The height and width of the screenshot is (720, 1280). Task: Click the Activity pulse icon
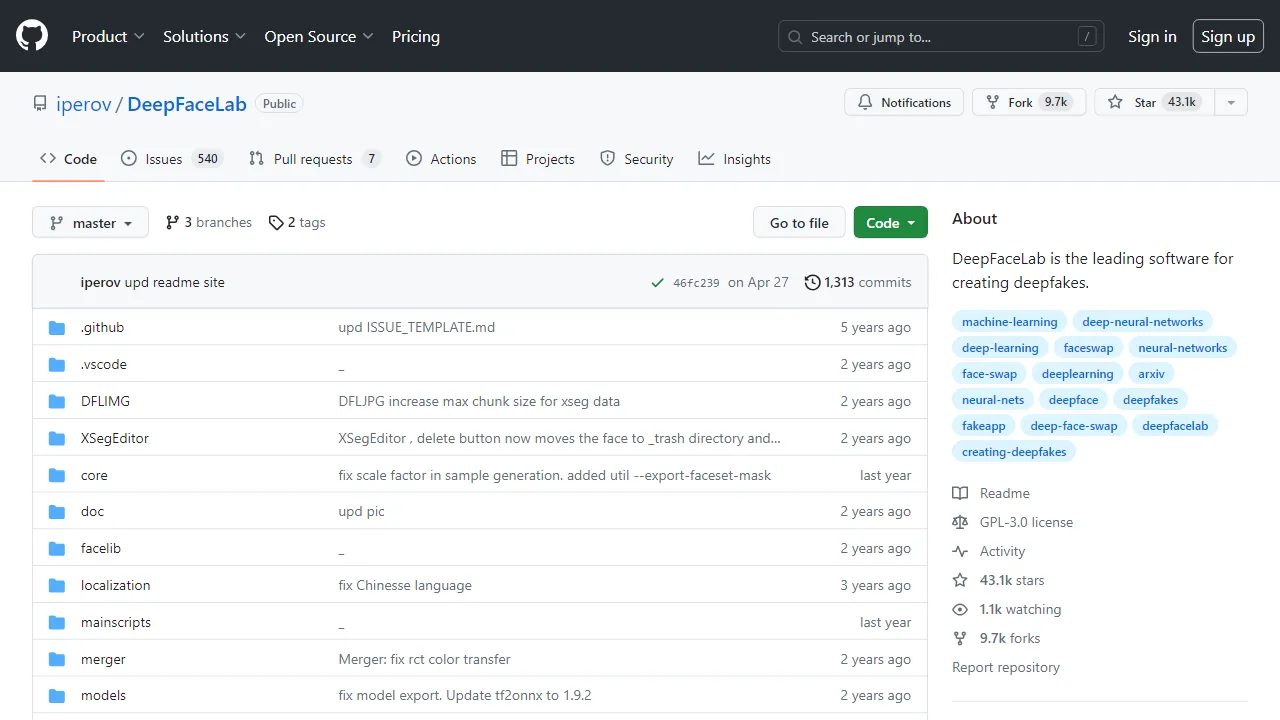point(960,551)
